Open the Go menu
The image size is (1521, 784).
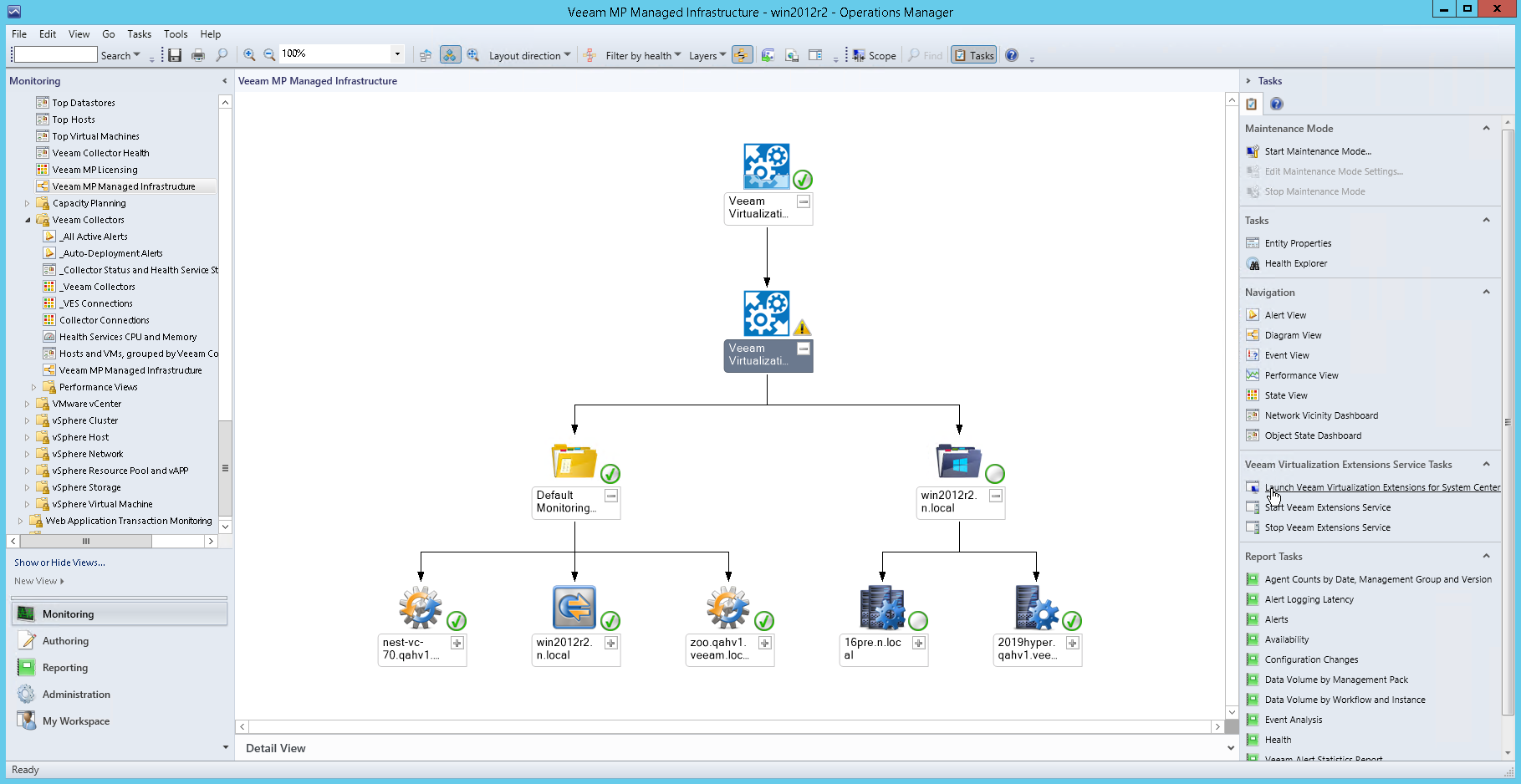pos(109,34)
